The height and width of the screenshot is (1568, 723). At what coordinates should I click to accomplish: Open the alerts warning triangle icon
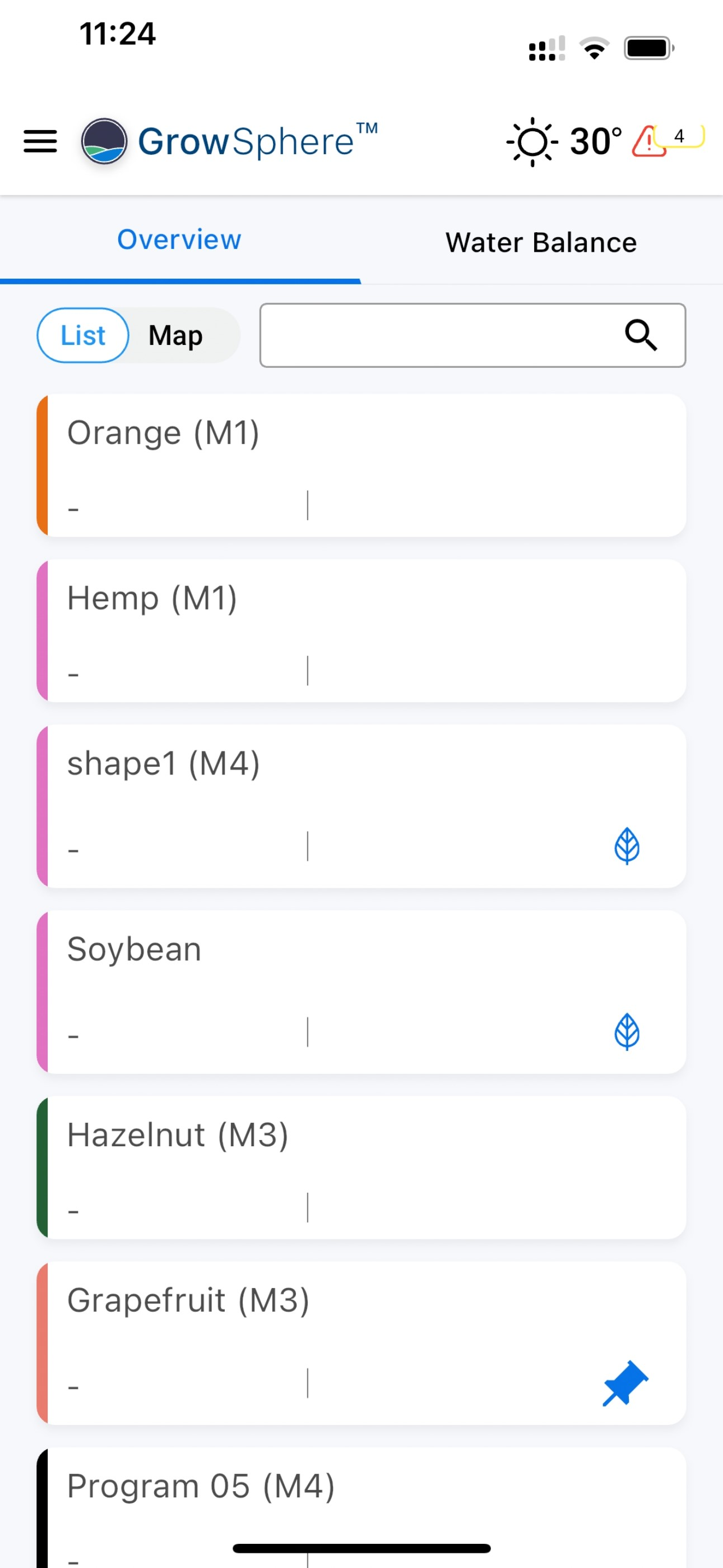pos(648,141)
